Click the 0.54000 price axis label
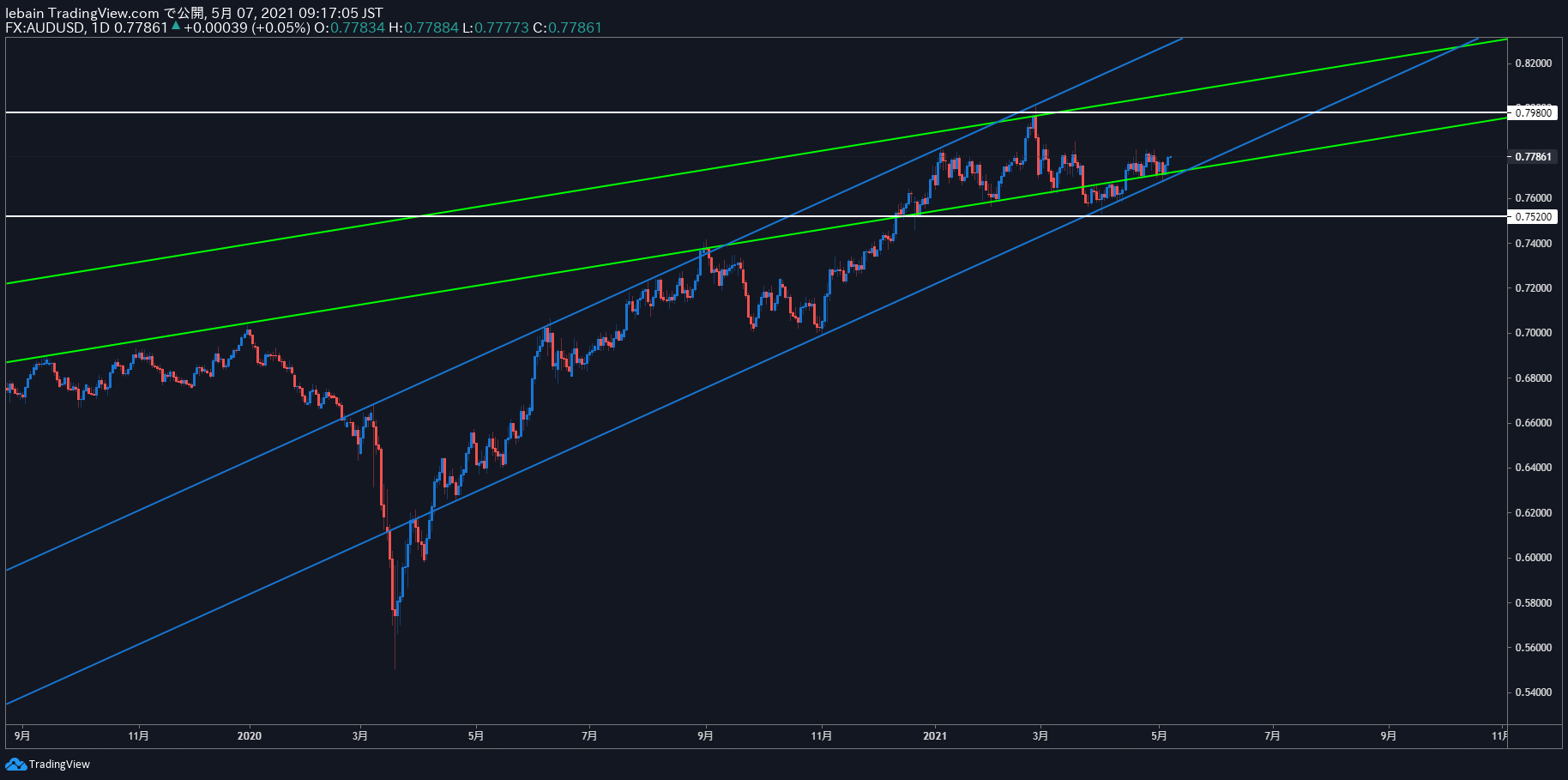 coord(1534,692)
